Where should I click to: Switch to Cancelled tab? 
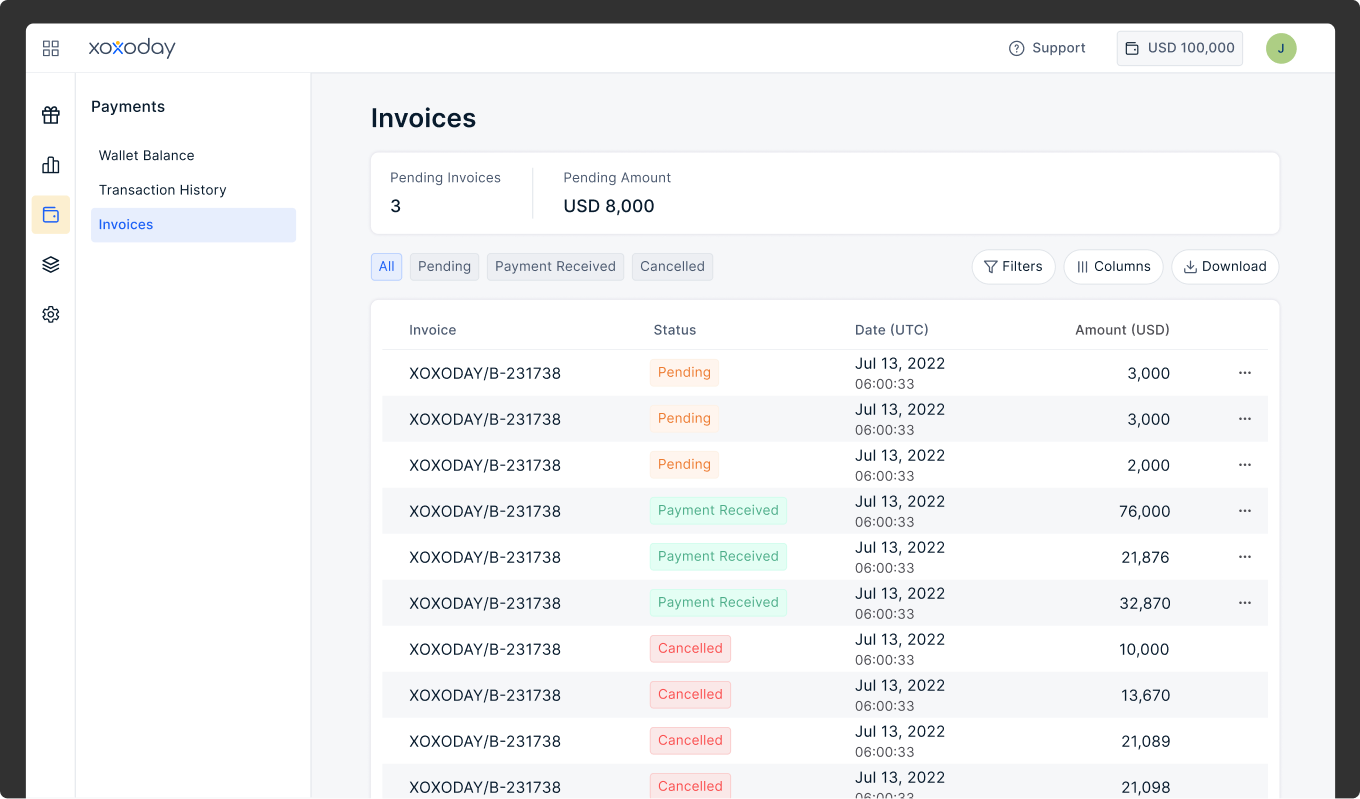672,266
